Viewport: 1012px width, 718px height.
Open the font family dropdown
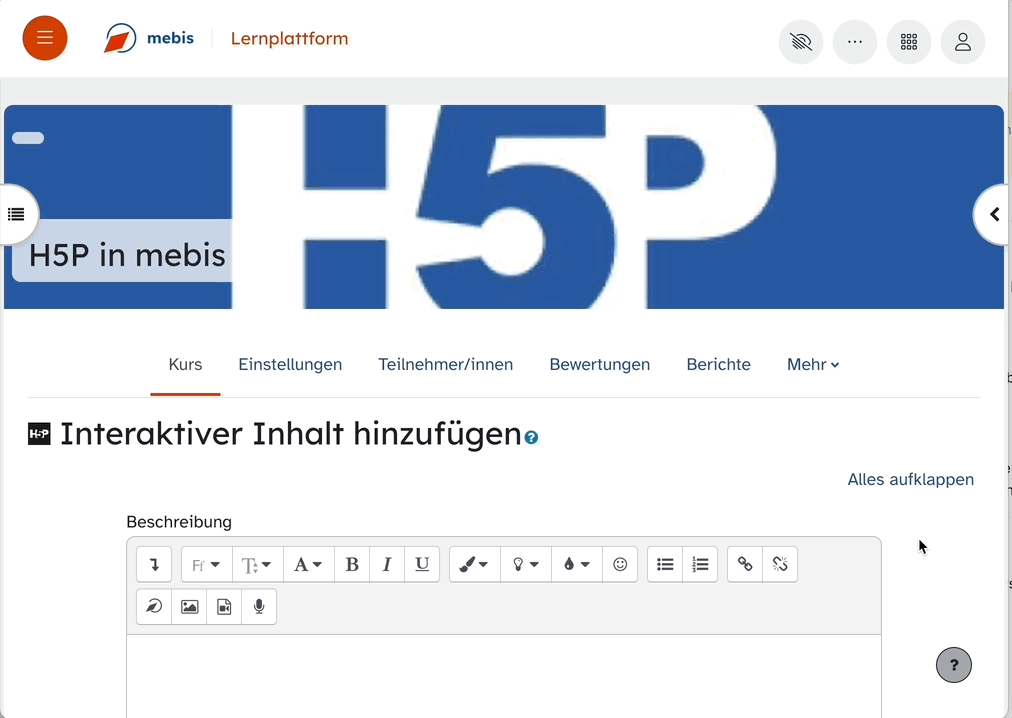click(206, 564)
